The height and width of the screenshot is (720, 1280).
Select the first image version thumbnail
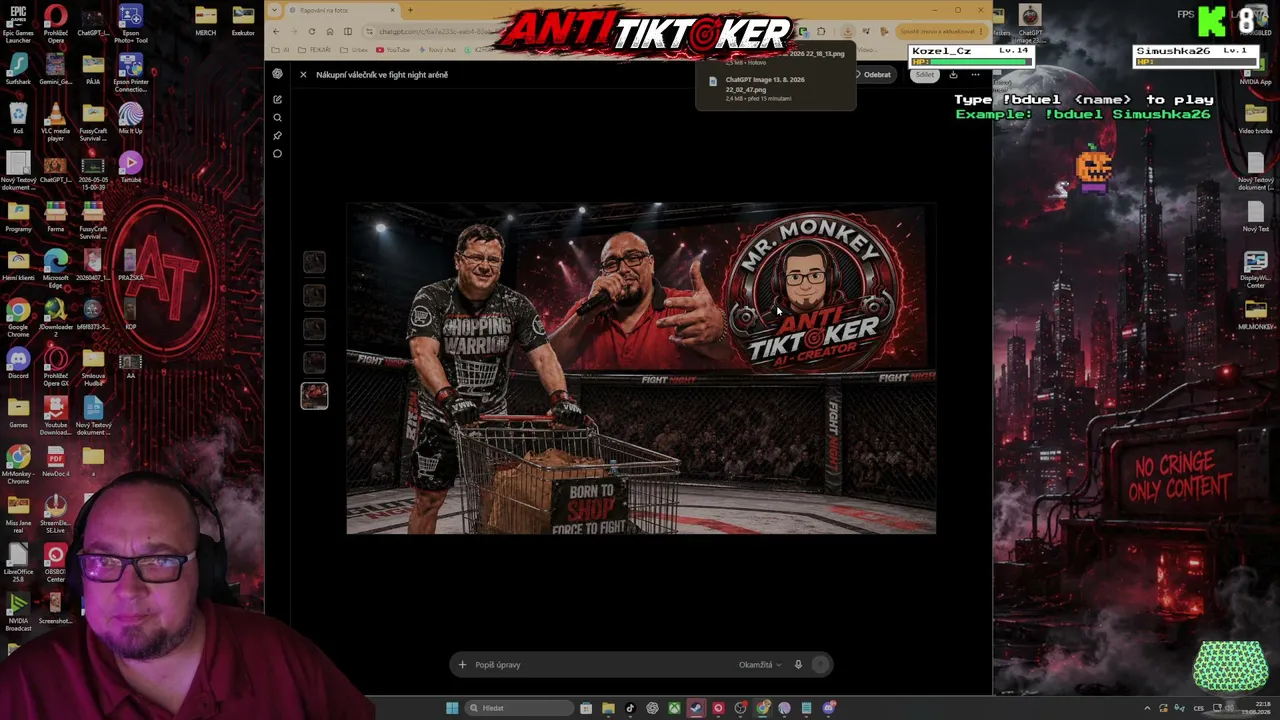(x=314, y=262)
